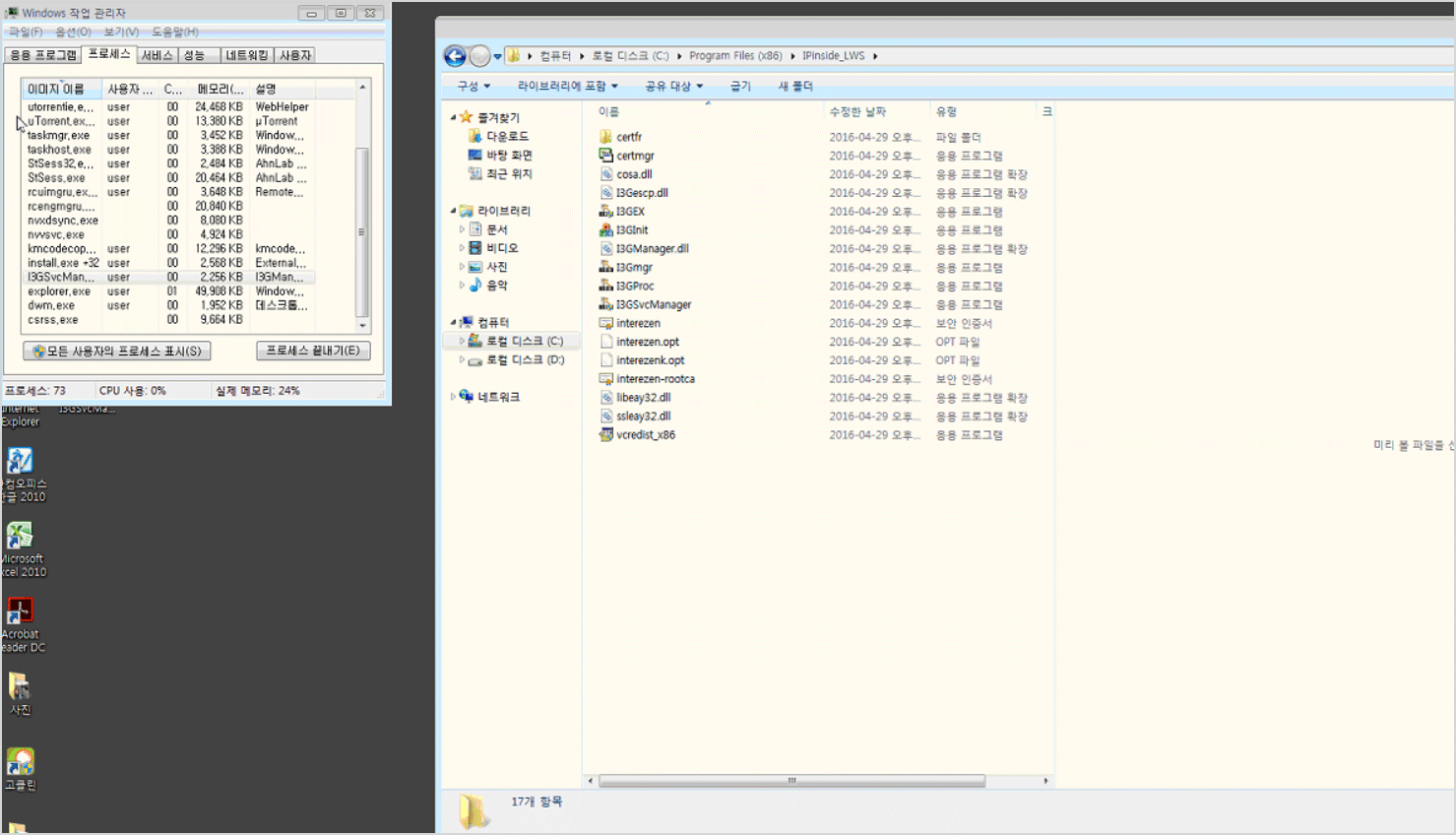Click the 프로세스 끝내기 button

313,351
